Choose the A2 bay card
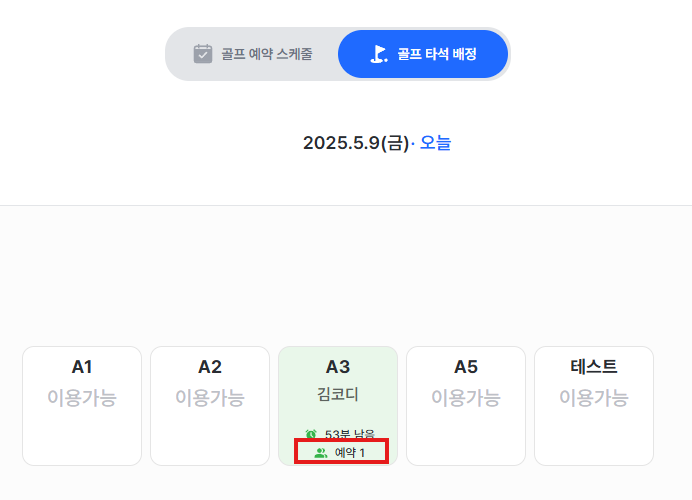 coord(210,406)
